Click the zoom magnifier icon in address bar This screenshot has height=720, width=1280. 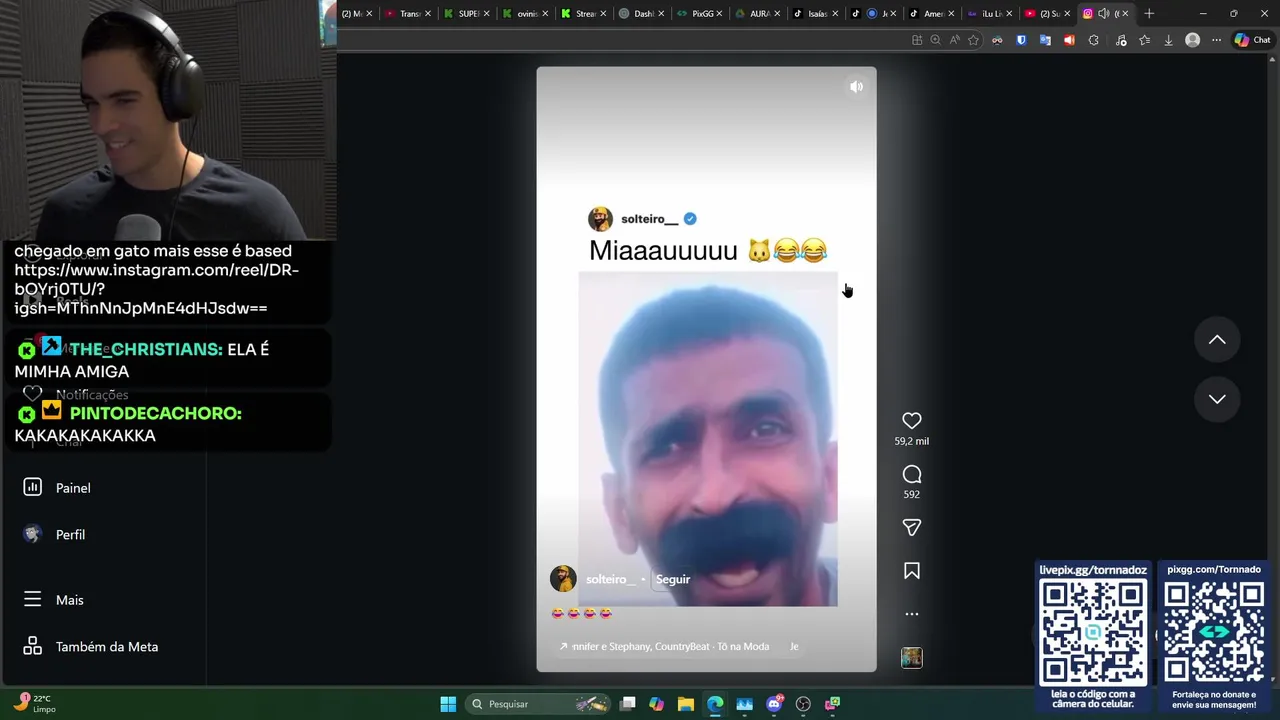coord(935,40)
